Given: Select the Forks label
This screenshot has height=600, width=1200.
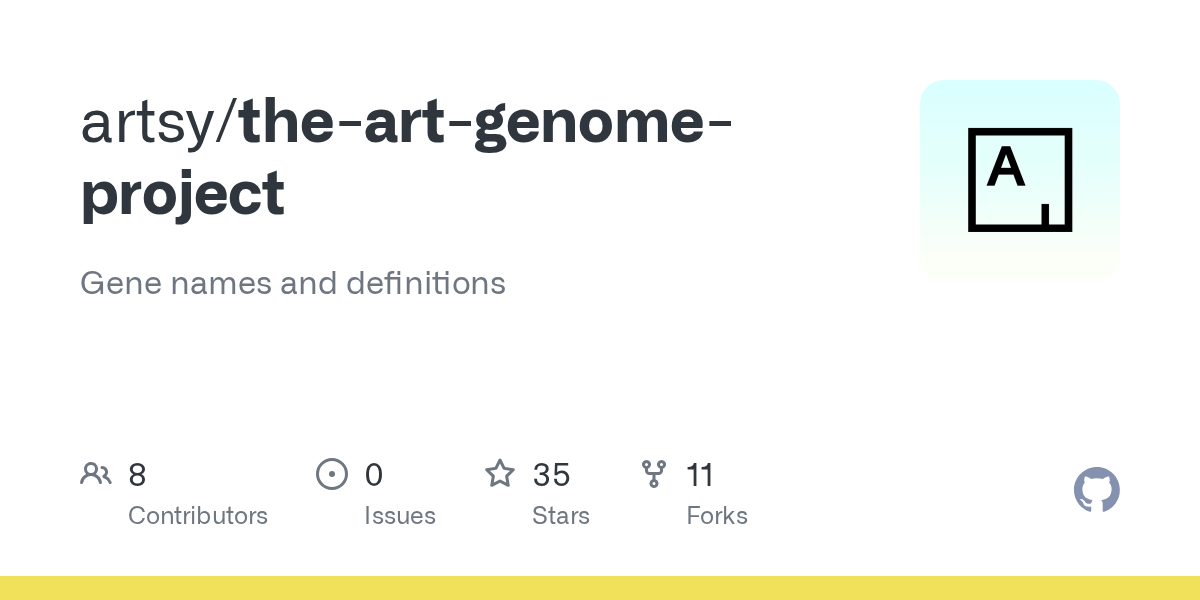Looking at the screenshot, I should click(x=717, y=516).
